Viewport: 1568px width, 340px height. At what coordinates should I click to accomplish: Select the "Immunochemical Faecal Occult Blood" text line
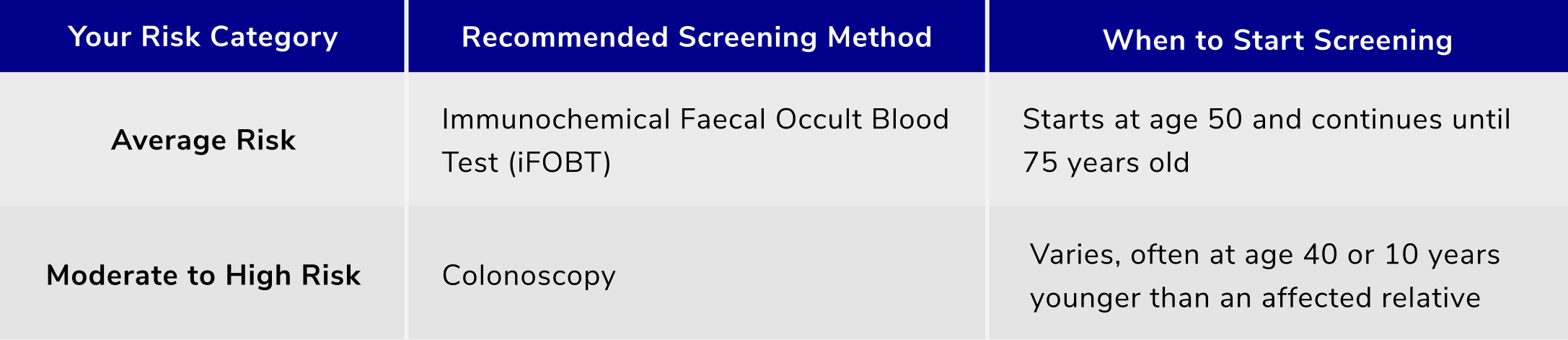(x=695, y=120)
